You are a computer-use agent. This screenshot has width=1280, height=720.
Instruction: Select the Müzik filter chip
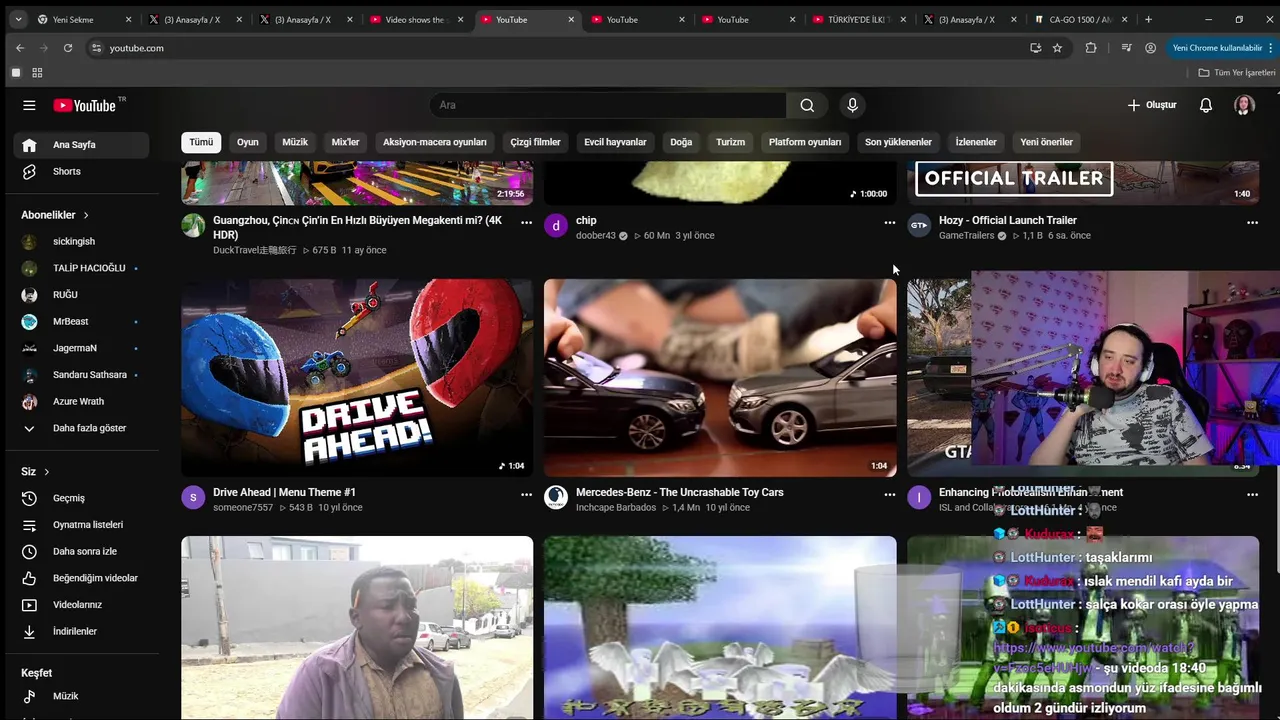(295, 142)
